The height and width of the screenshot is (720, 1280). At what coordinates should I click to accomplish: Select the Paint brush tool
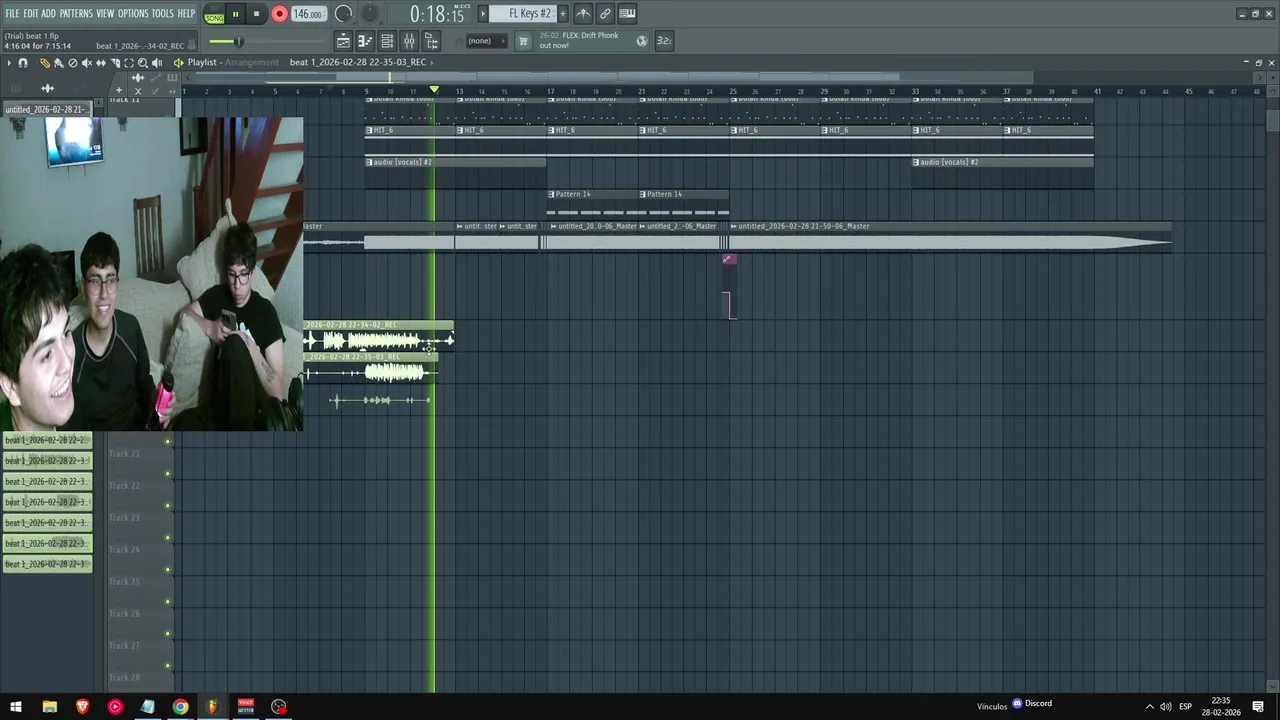[x=58, y=62]
